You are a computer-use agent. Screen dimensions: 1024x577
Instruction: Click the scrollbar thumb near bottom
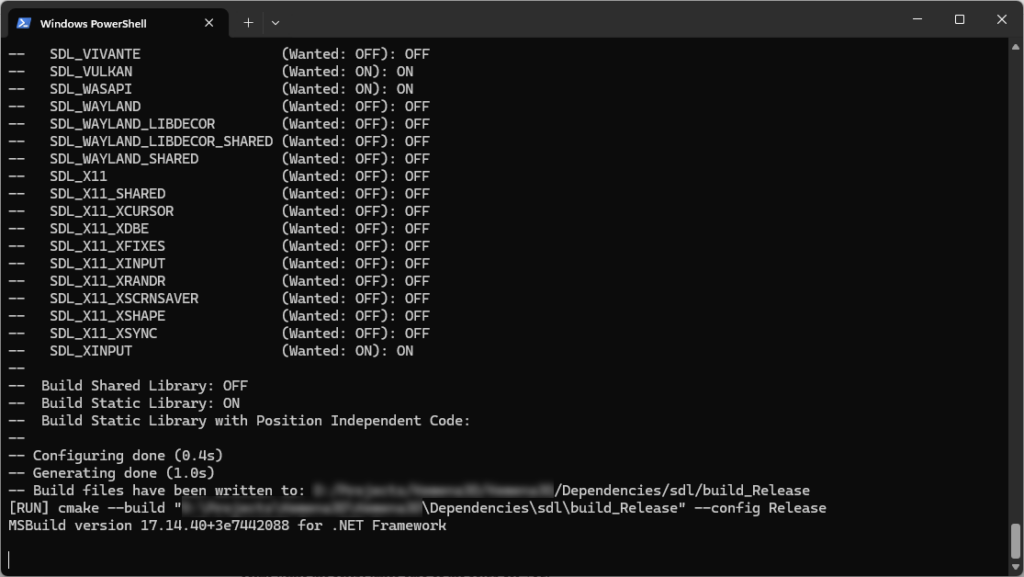(x=1016, y=541)
